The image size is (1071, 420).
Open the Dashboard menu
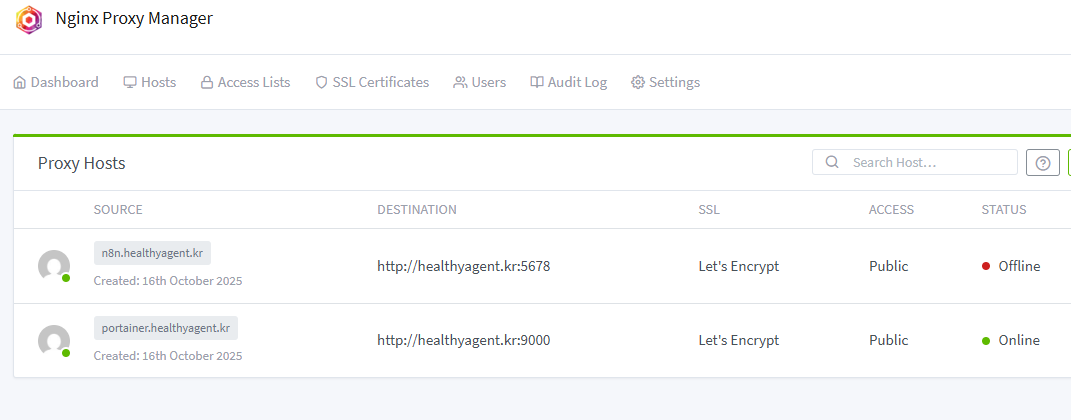tap(56, 82)
